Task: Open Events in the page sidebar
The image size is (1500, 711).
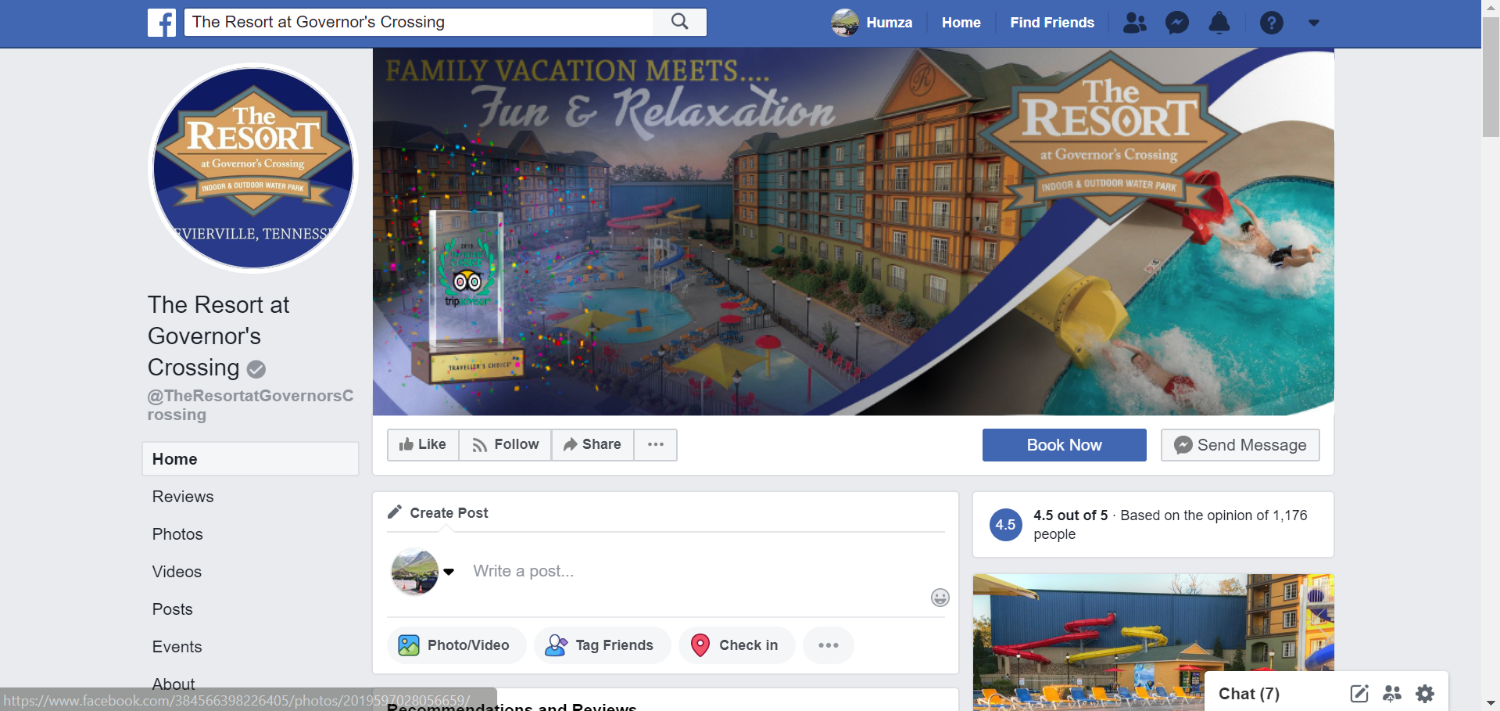Action: click(177, 647)
